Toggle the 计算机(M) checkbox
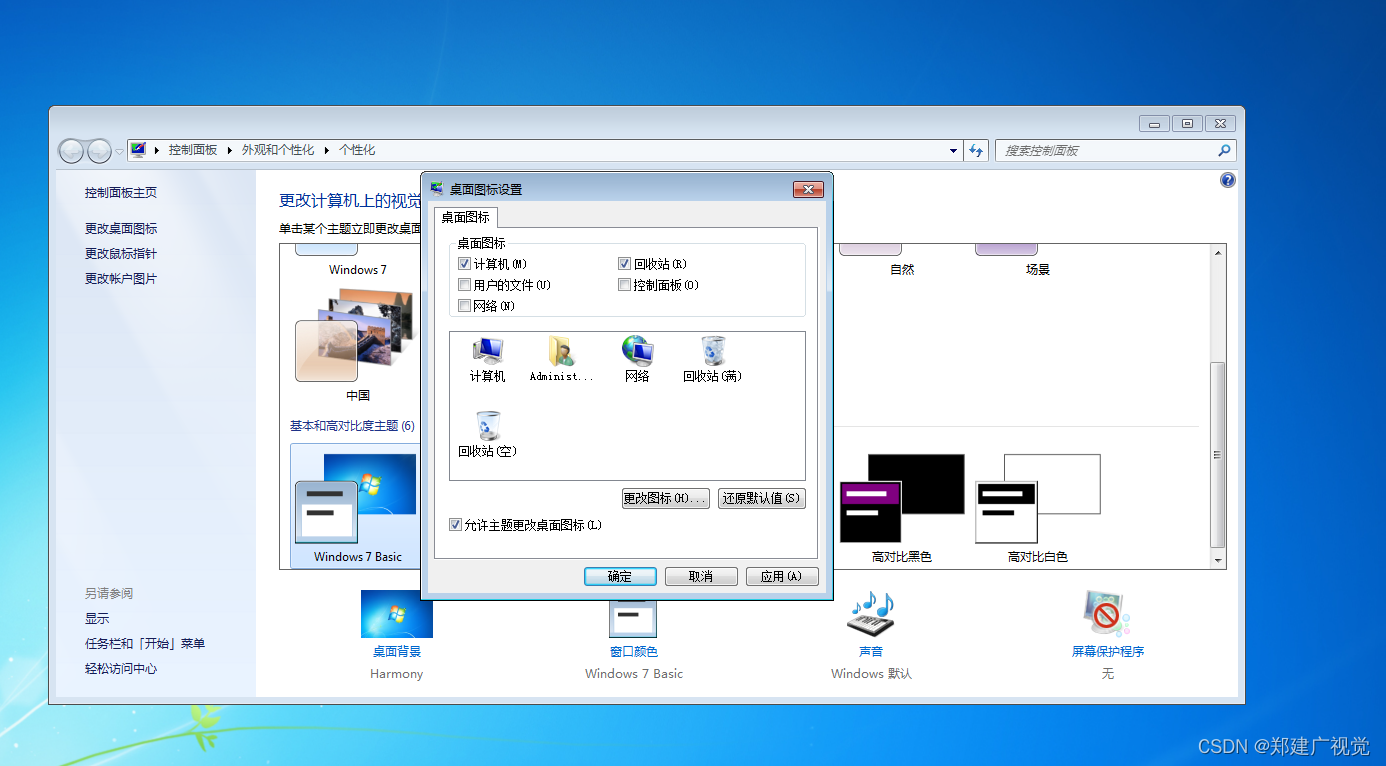 tap(464, 264)
